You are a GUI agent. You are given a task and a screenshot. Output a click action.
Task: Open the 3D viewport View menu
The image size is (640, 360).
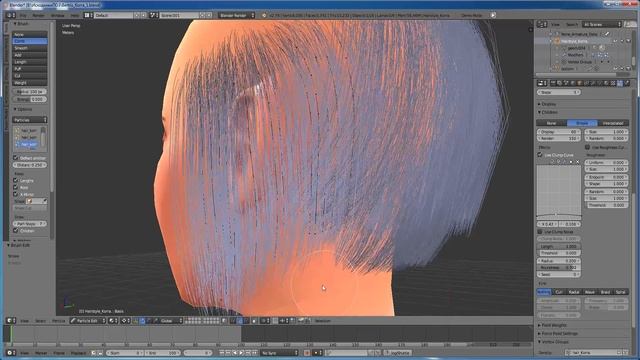point(24,321)
